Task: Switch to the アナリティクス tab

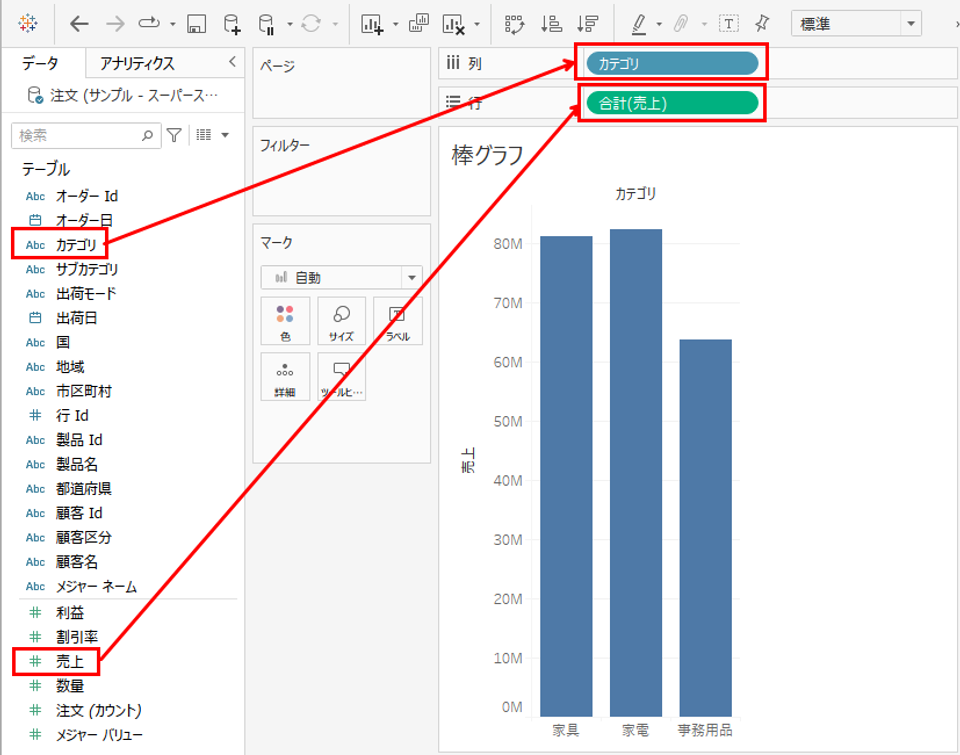Action: pos(137,63)
